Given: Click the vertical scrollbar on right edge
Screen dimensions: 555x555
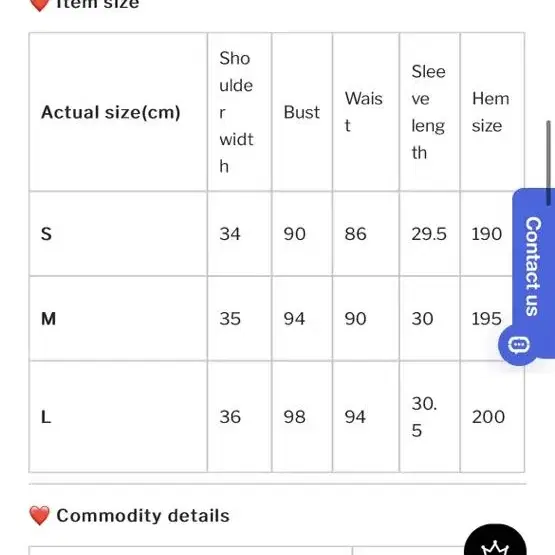Looking at the screenshot, I should coord(548,163).
